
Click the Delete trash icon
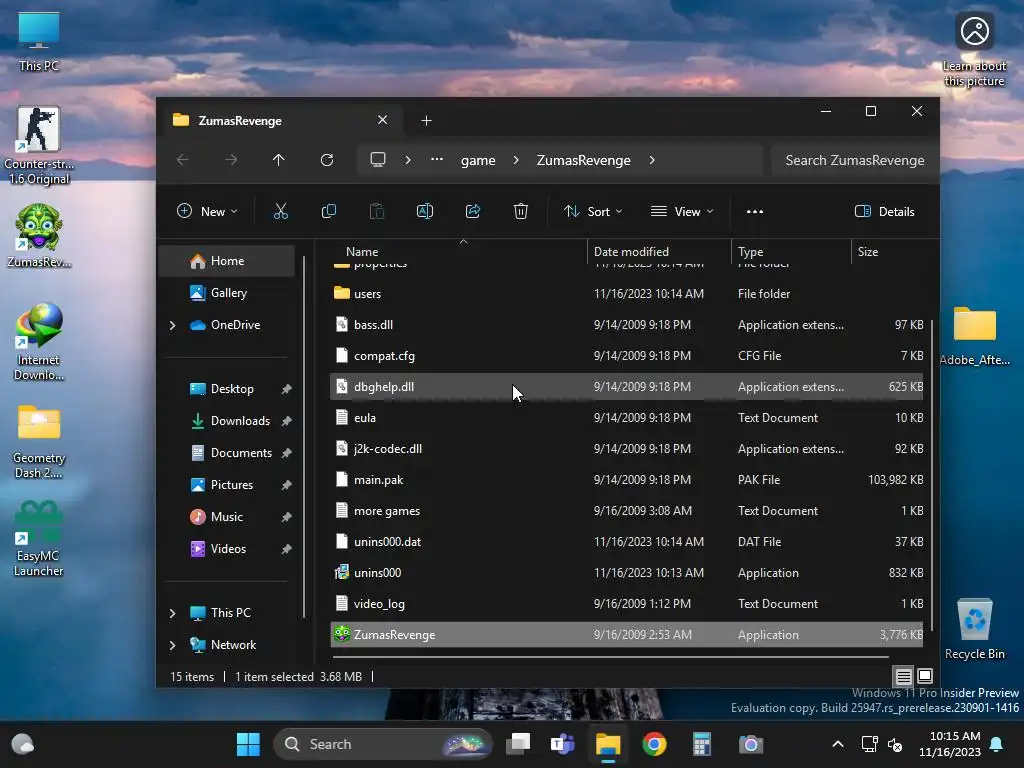[x=520, y=211]
